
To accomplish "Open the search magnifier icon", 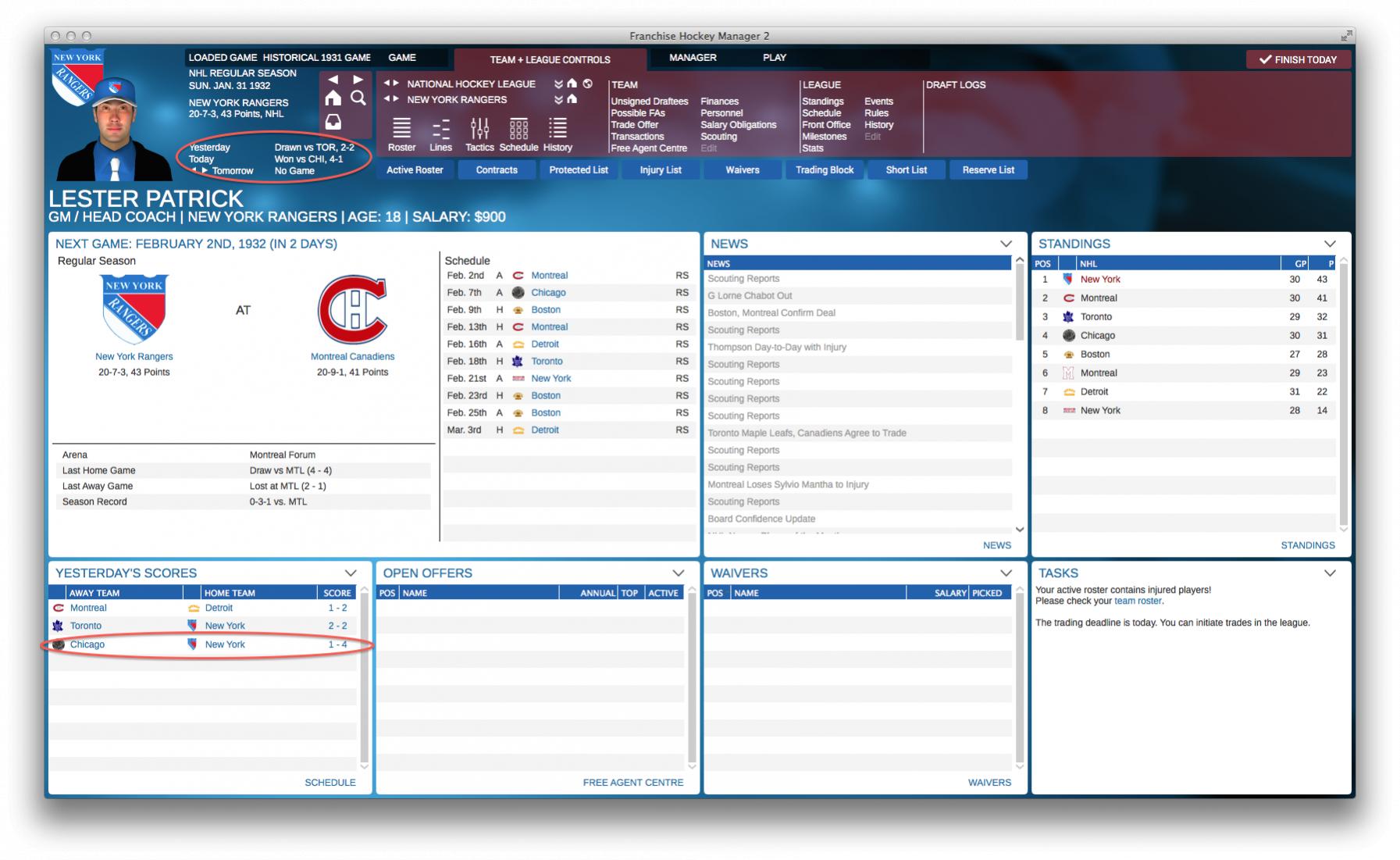I will click(x=358, y=98).
